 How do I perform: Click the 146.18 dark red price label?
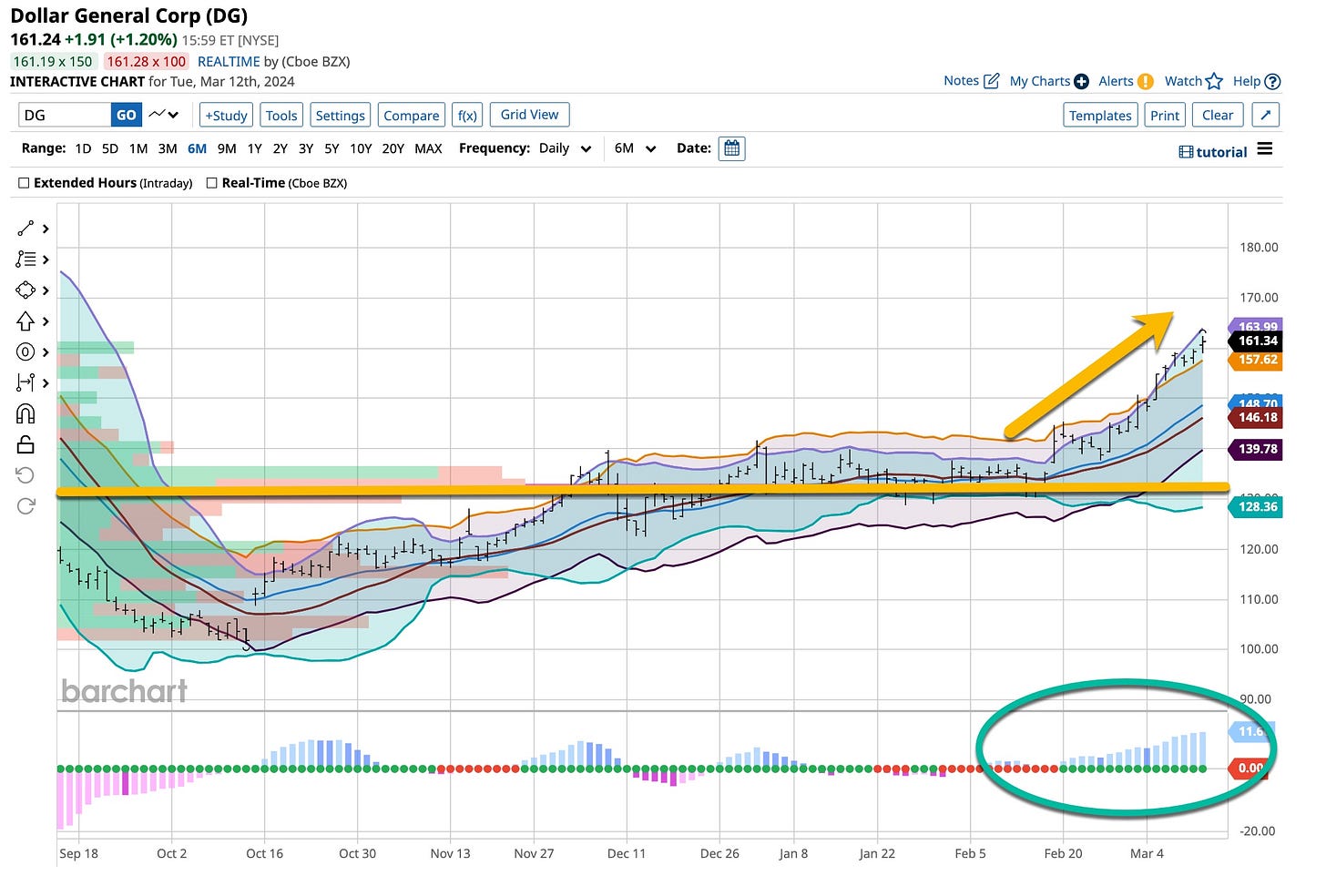(x=1258, y=418)
